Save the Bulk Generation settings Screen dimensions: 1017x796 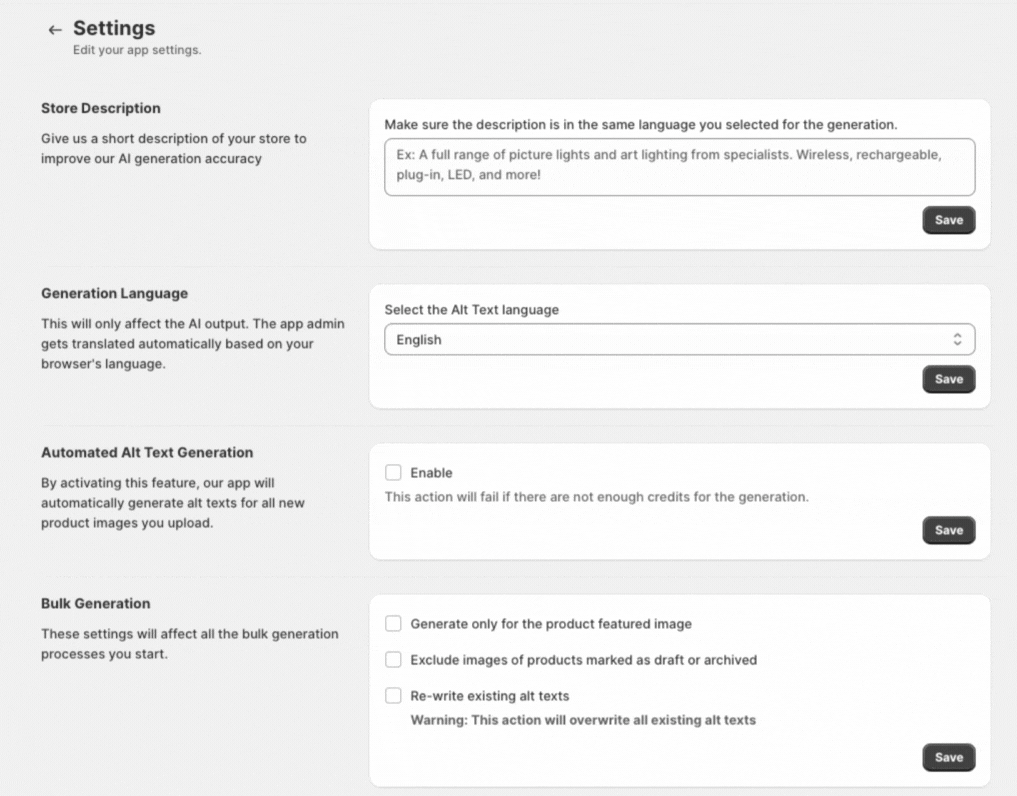coord(947,757)
